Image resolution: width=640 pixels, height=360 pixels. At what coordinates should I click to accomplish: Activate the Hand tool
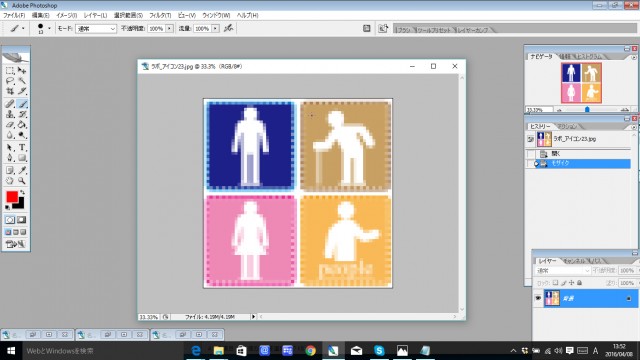pos(10,181)
